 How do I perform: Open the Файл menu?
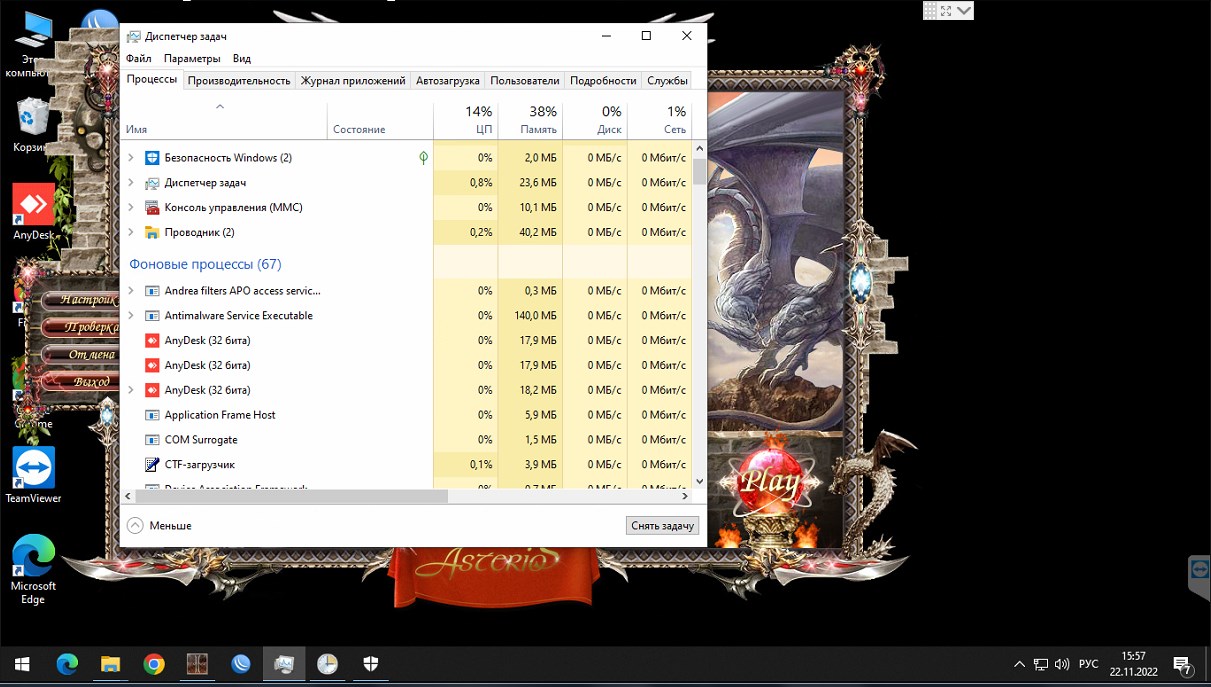139,59
